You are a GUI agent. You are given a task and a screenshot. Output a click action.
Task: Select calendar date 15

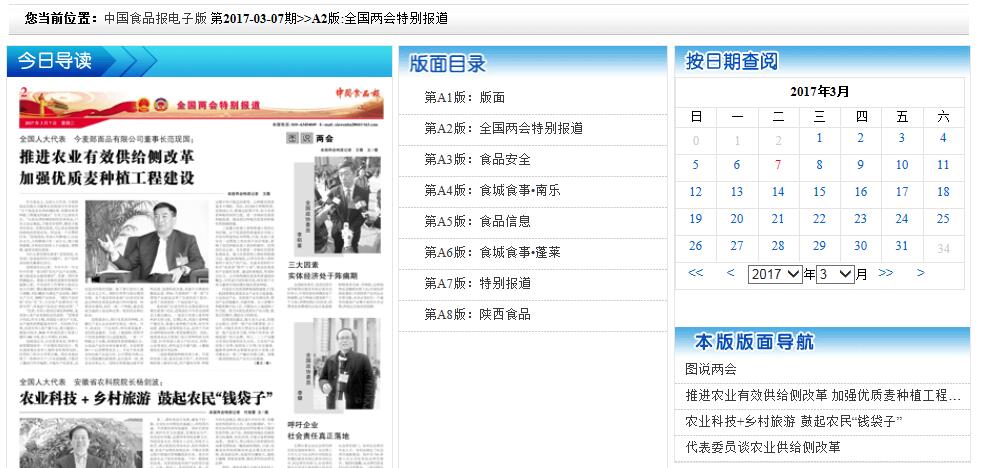click(x=819, y=192)
